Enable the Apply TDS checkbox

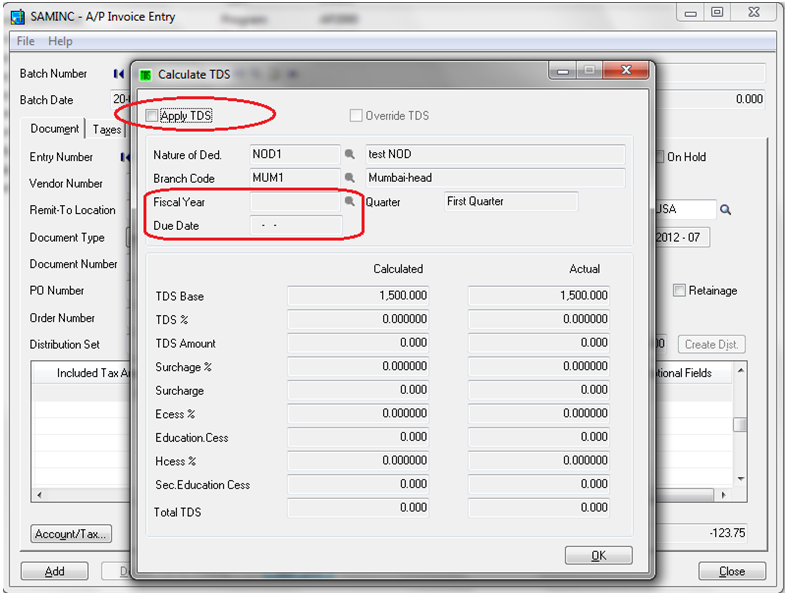(x=152, y=116)
